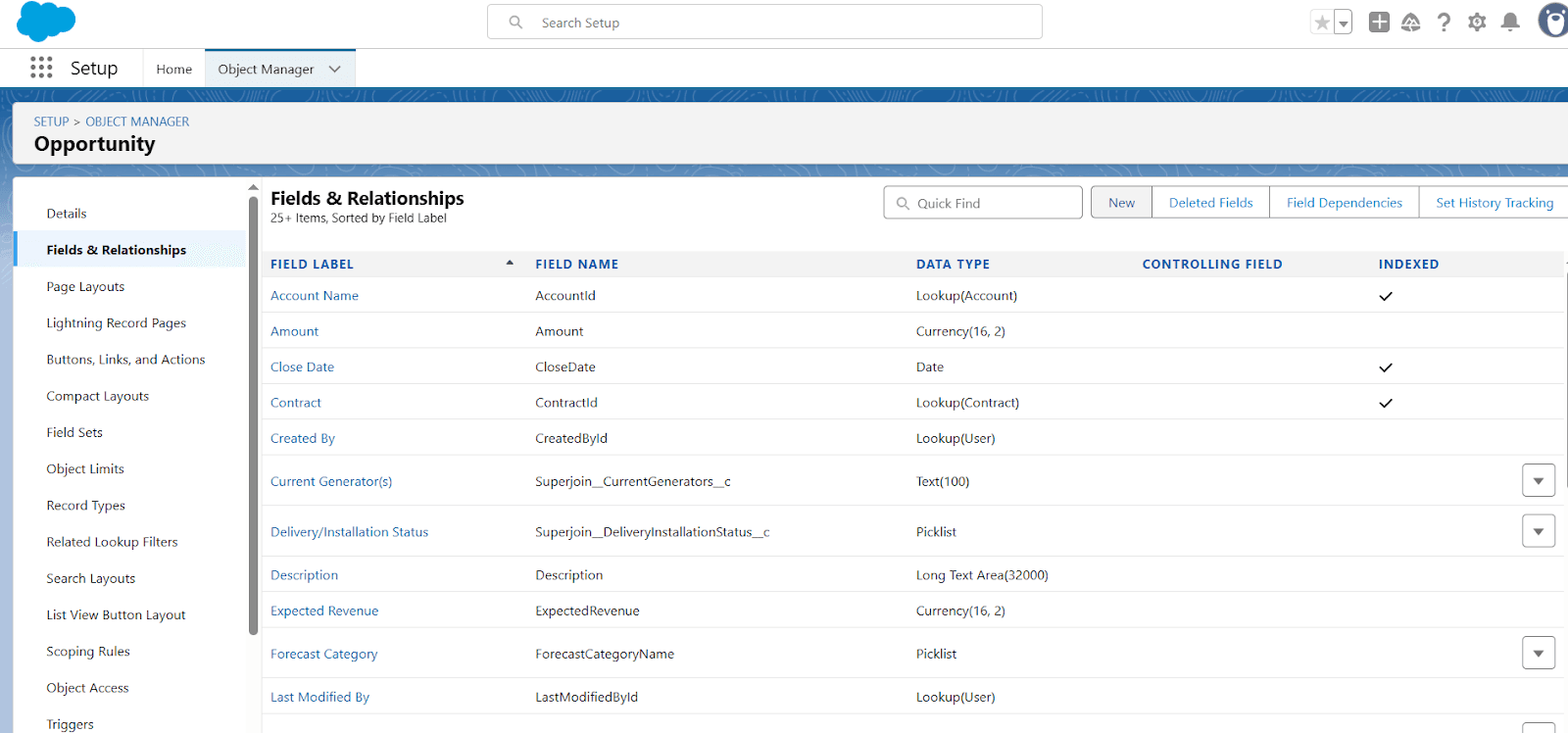Open Compact Layouts section
Viewport: 1568px width, 733px height.
pos(98,396)
